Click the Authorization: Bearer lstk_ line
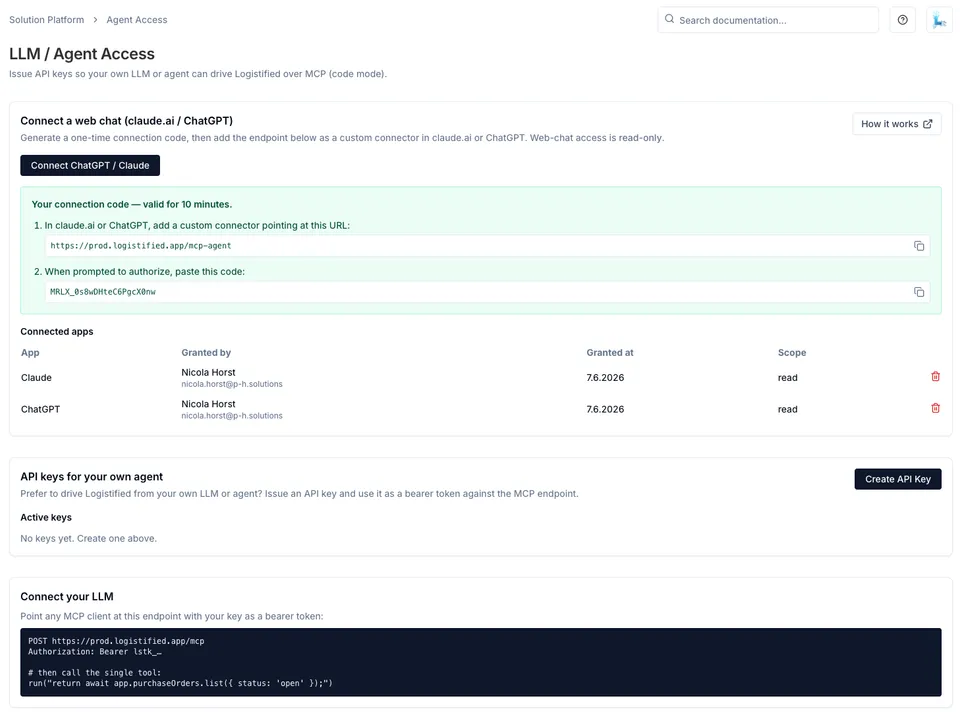 pyautogui.click(x=95, y=651)
